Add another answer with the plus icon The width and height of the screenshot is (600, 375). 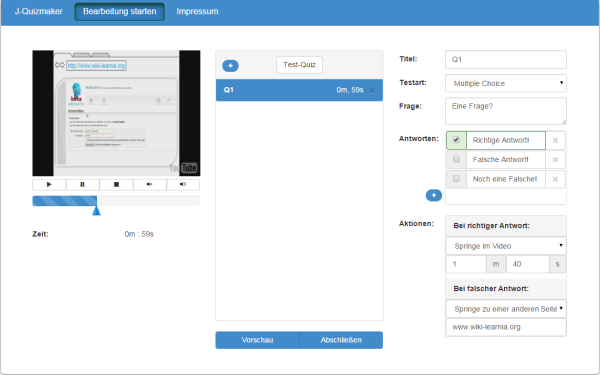(x=434, y=195)
